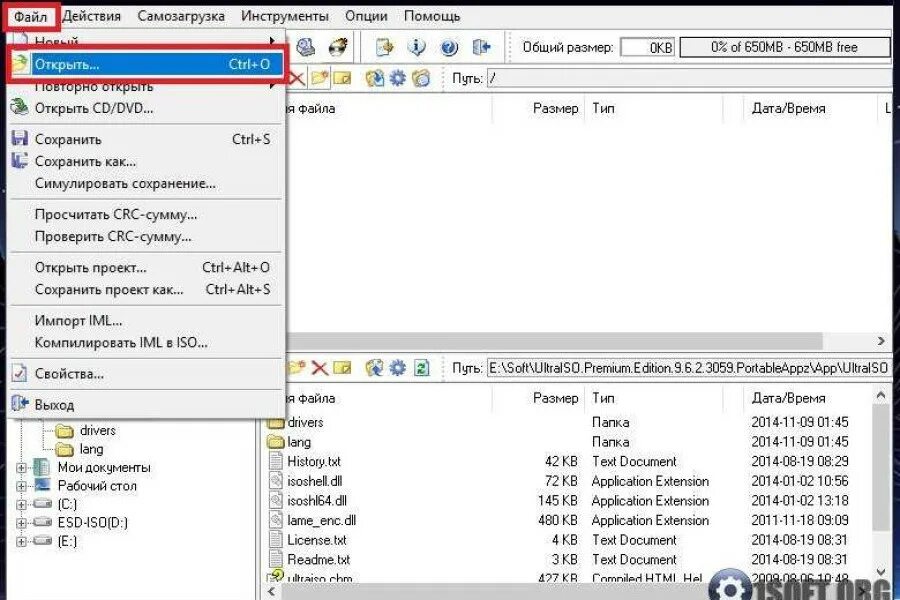Expand the Рабочий стол tree node
The image size is (900, 600).
(x=21, y=486)
